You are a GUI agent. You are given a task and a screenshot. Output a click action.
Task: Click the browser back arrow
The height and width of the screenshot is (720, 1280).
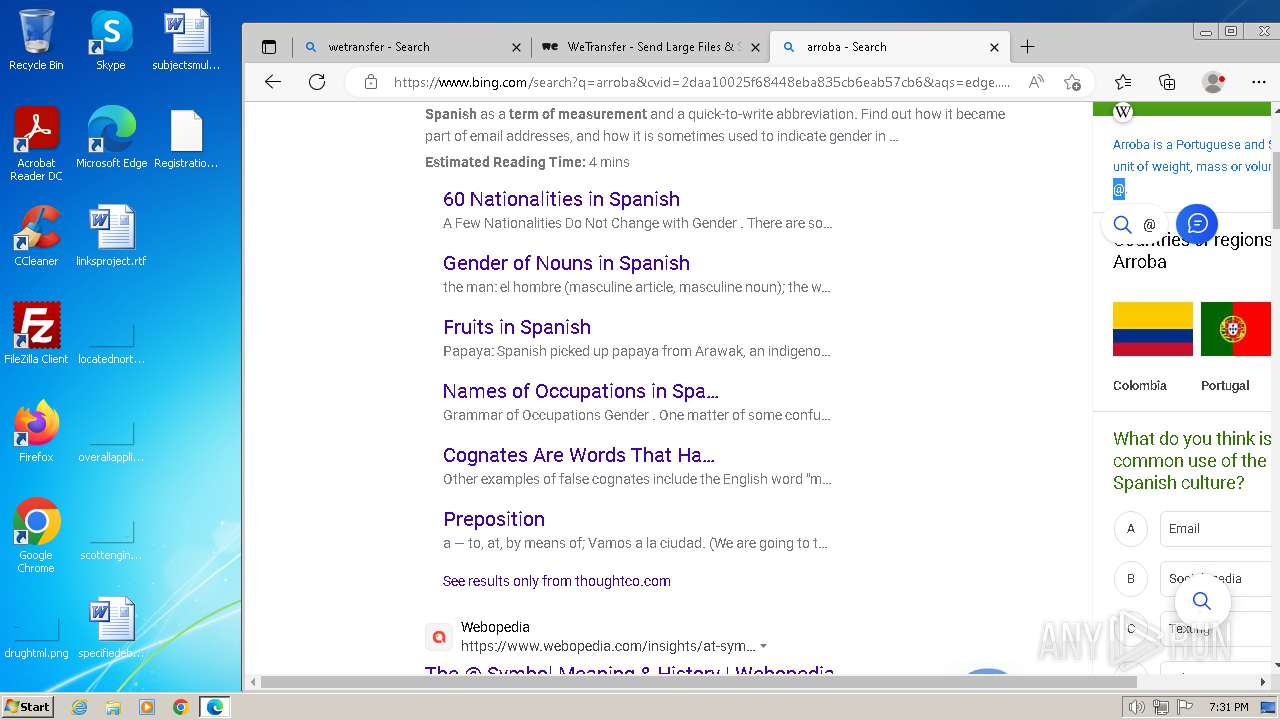272,82
